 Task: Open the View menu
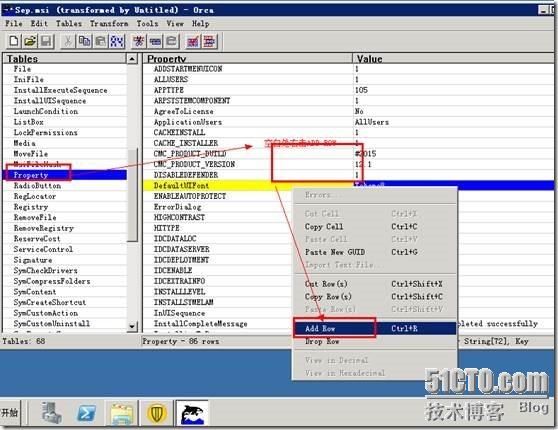click(x=175, y=23)
